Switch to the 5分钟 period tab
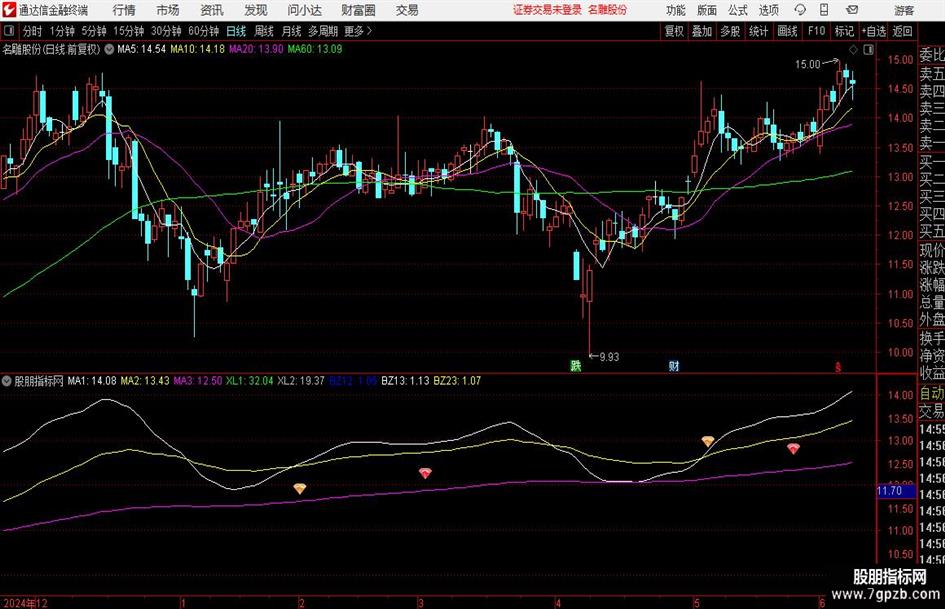 (93, 31)
